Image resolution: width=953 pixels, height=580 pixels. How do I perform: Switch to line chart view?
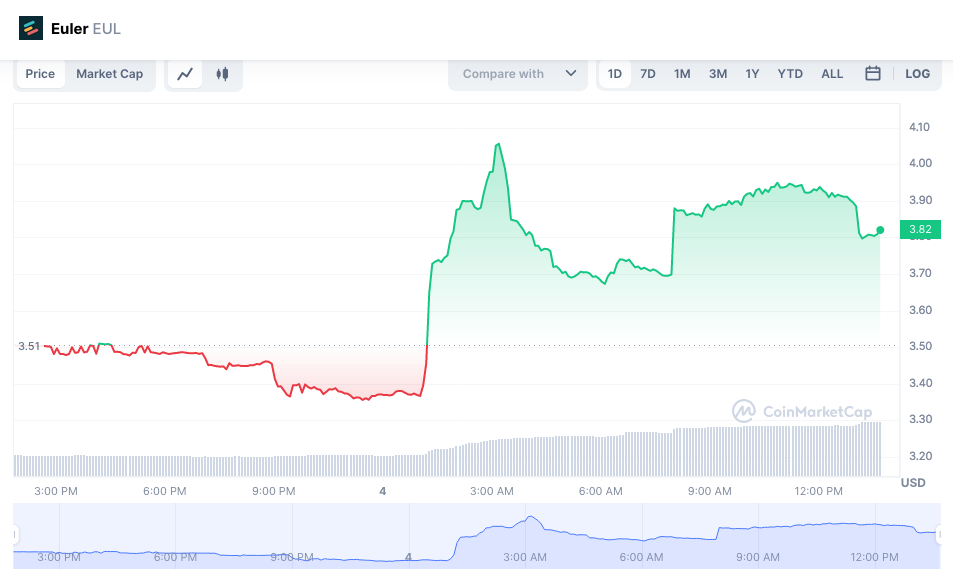(185, 74)
